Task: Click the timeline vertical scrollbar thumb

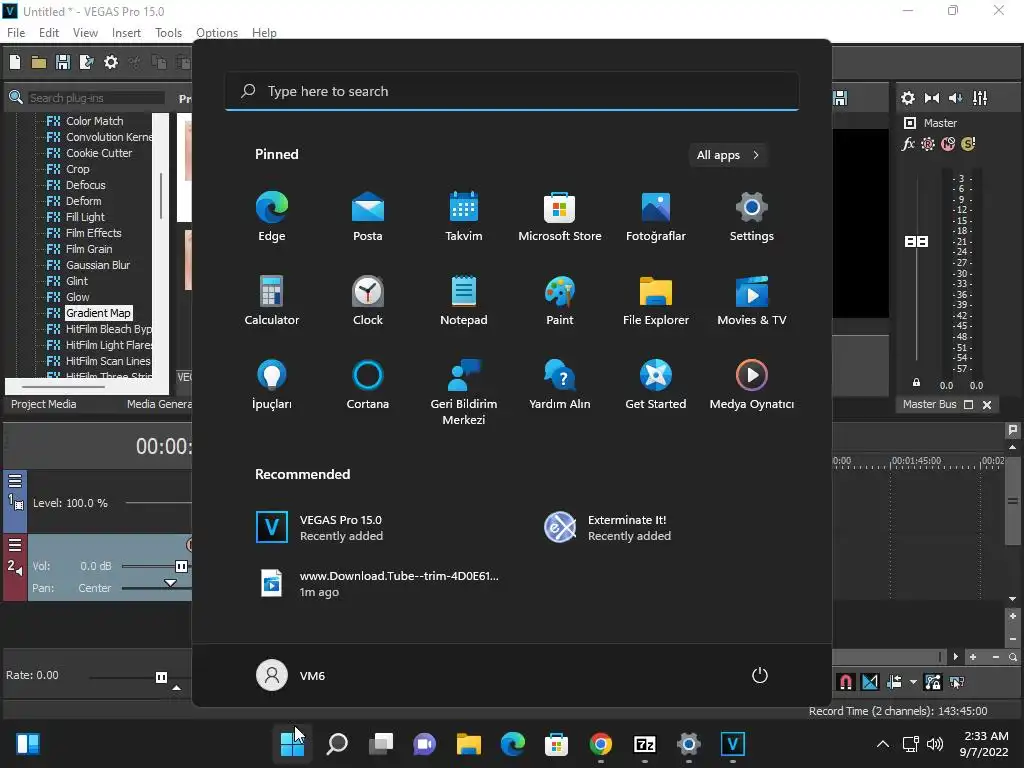Action: point(1012,502)
